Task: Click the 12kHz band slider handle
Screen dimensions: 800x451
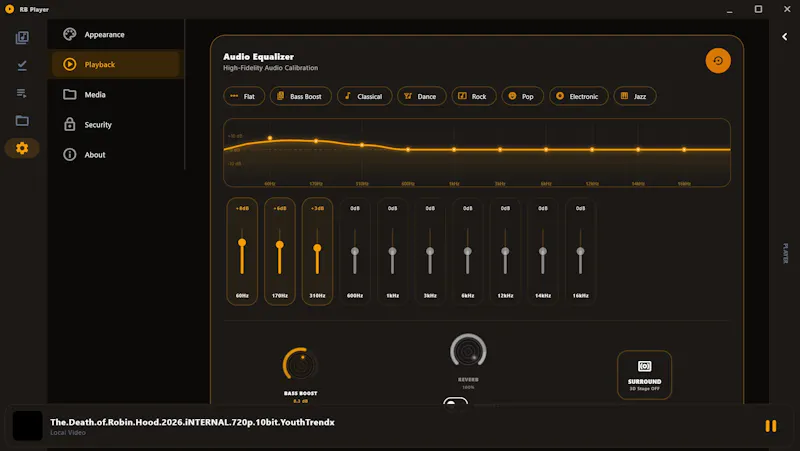Action: (505, 251)
